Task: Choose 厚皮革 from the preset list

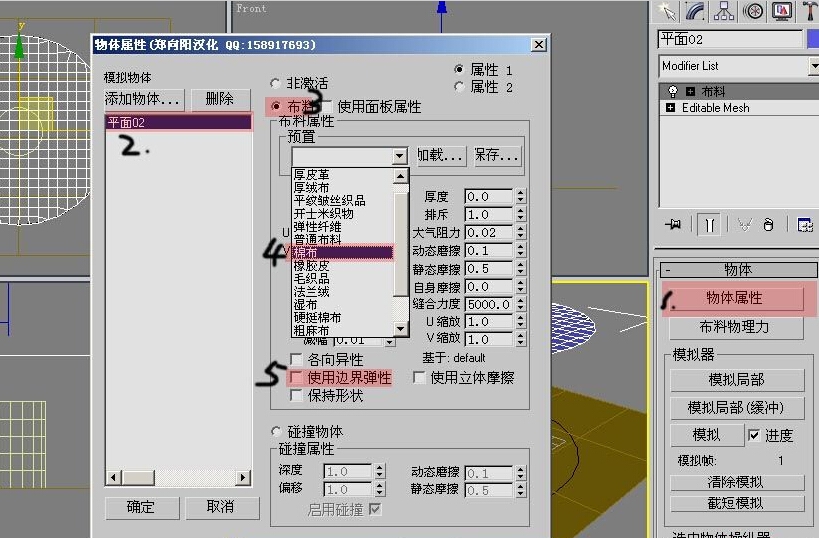Action: click(x=342, y=174)
